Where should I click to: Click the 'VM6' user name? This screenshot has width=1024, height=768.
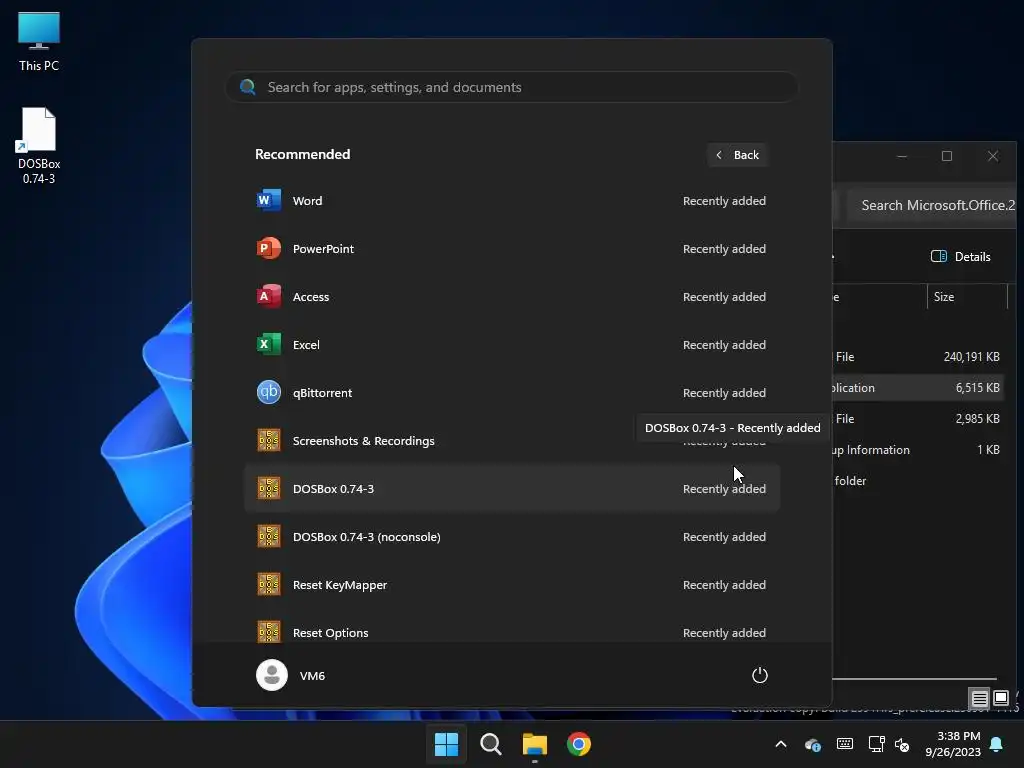tap(312, 676)
